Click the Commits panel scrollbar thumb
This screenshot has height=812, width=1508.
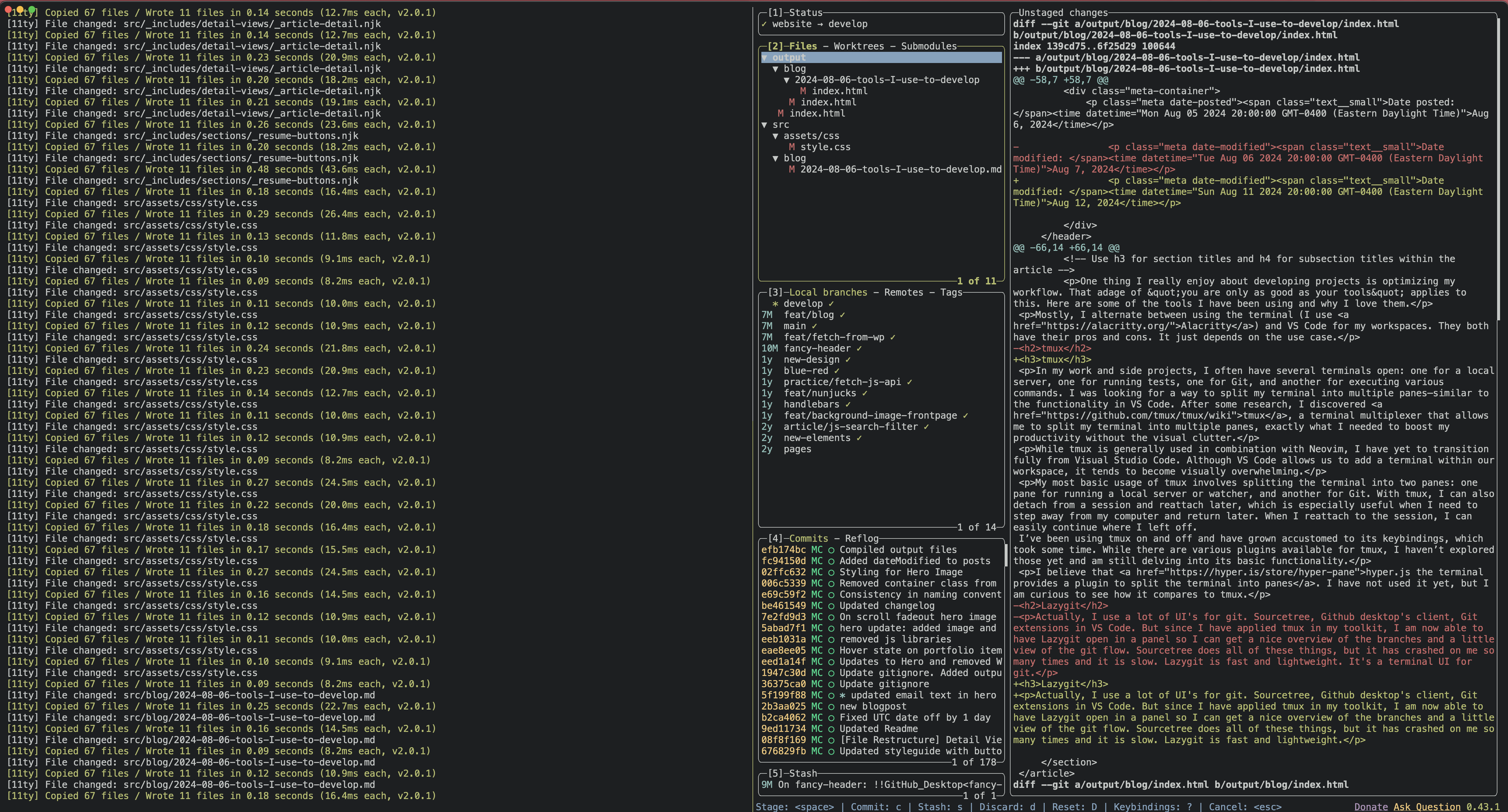(x=1006, y=555)
